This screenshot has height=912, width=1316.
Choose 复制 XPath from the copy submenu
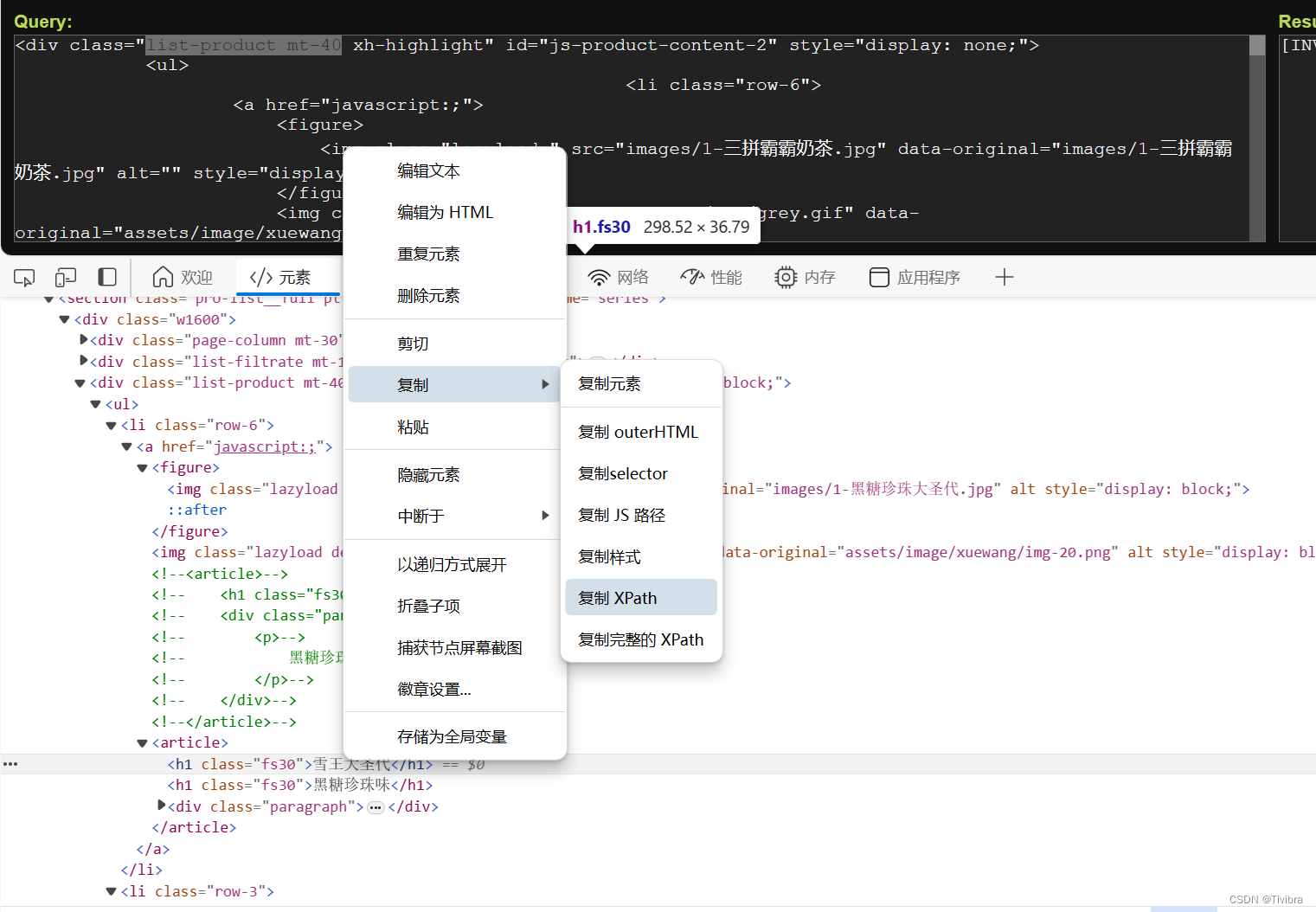pos(619,597)
